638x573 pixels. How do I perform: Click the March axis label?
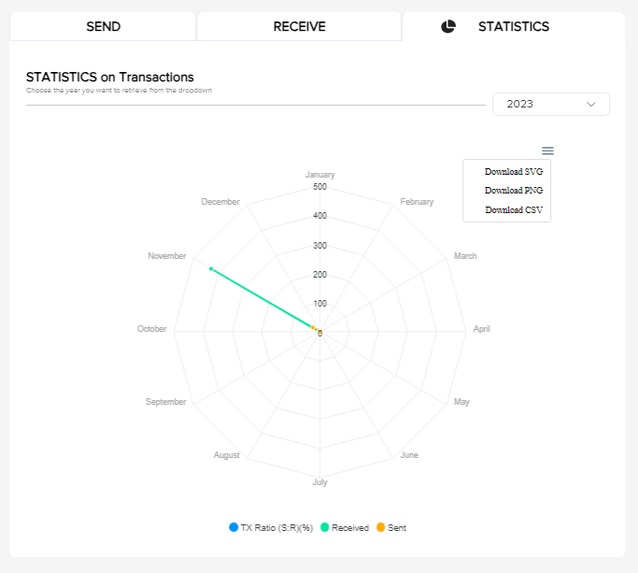465,256
